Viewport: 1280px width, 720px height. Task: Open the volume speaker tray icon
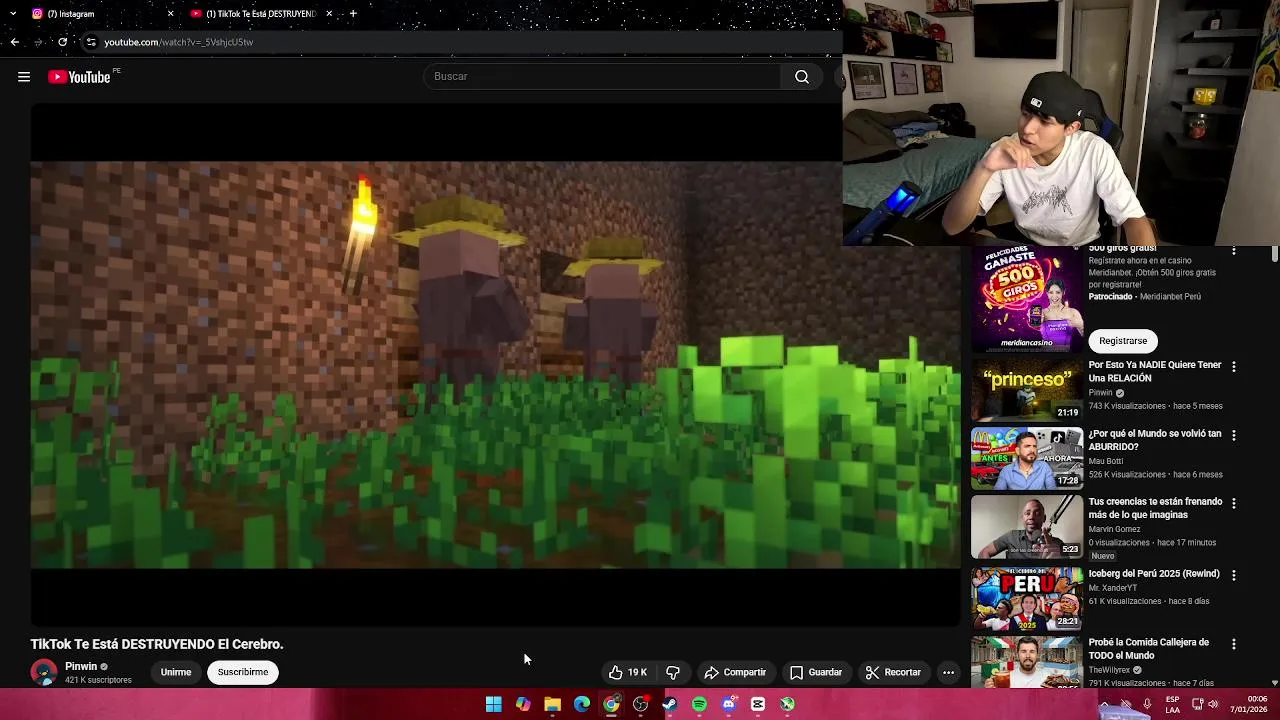pyautogui.click(x=1214, y=704)
